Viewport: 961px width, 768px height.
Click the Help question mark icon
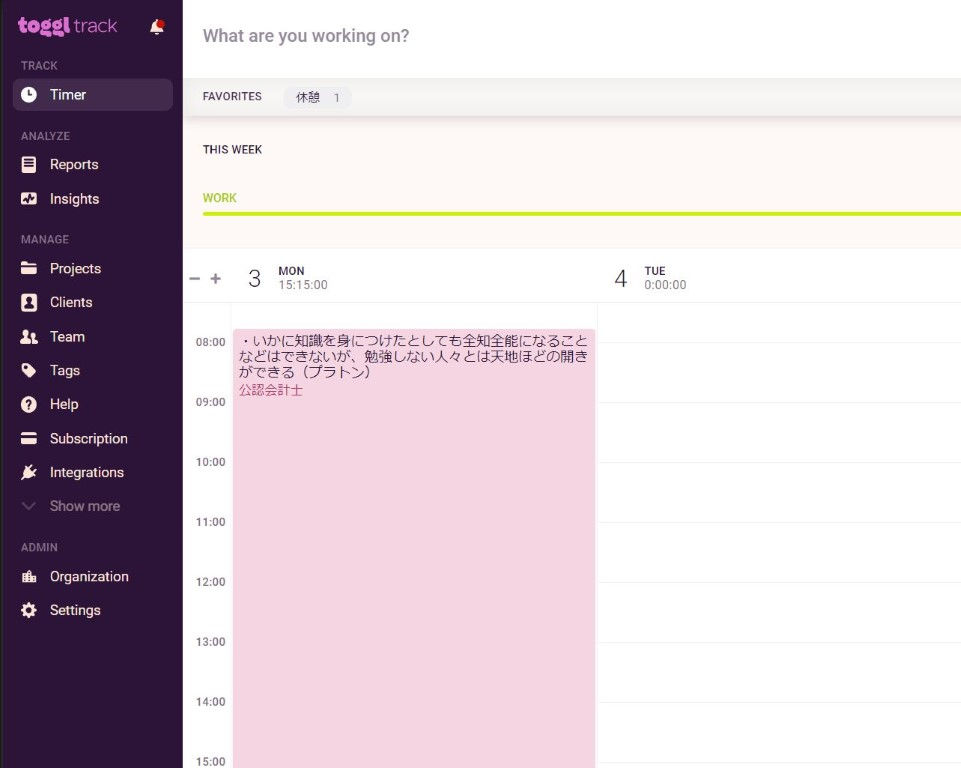point(29,405)
